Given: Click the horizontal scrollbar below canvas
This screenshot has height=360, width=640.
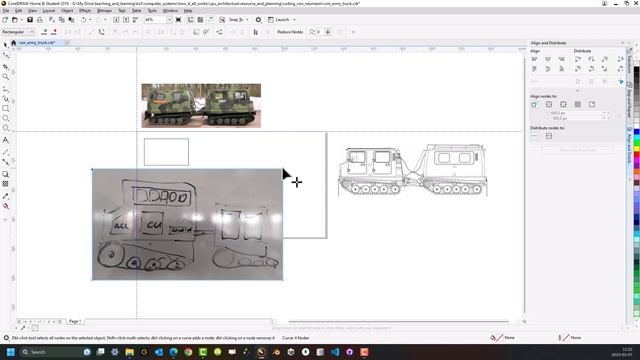Looking at the screenshot, I should tap(398, 322).
